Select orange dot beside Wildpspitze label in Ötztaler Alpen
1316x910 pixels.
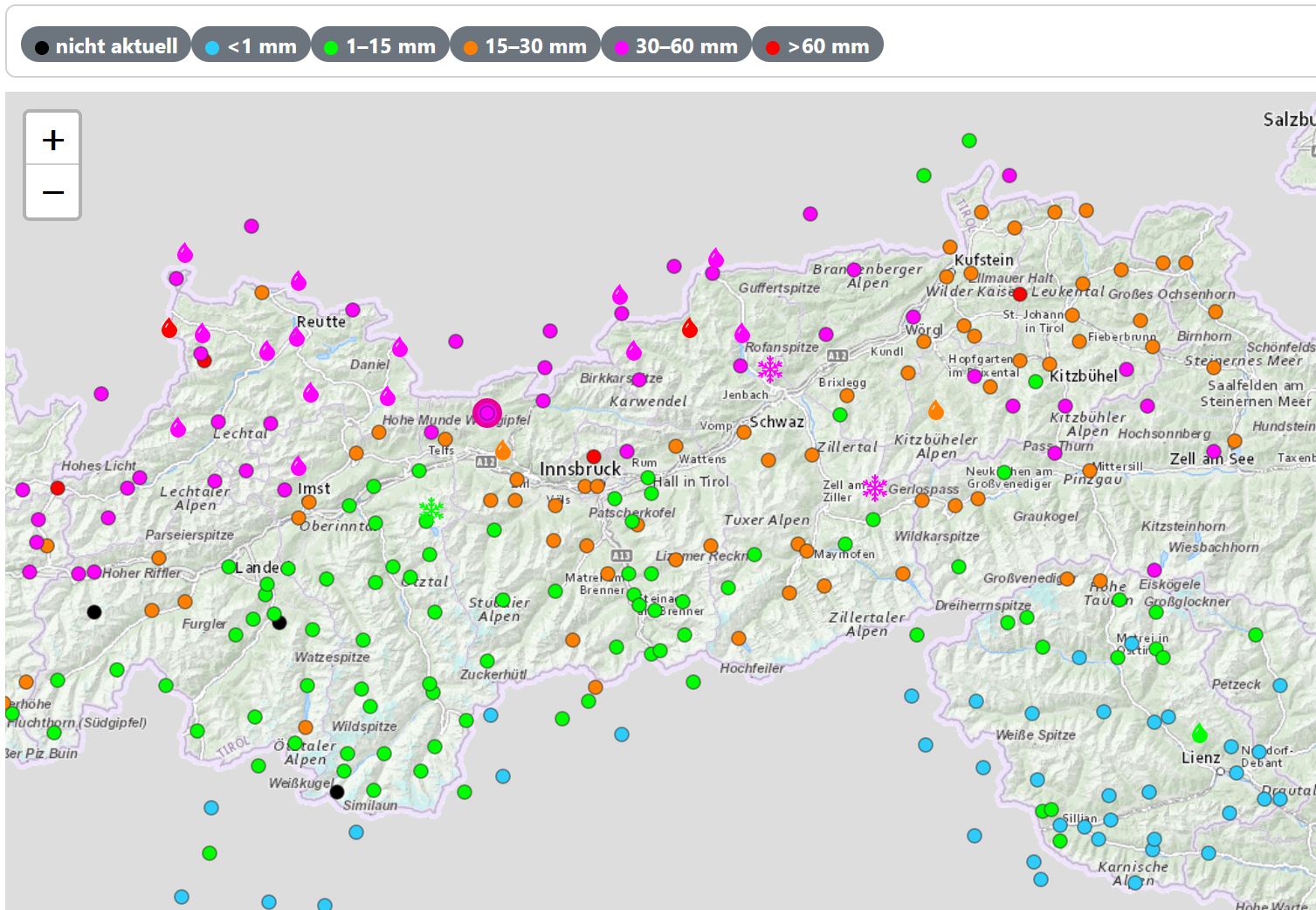(x=306, y=727)
